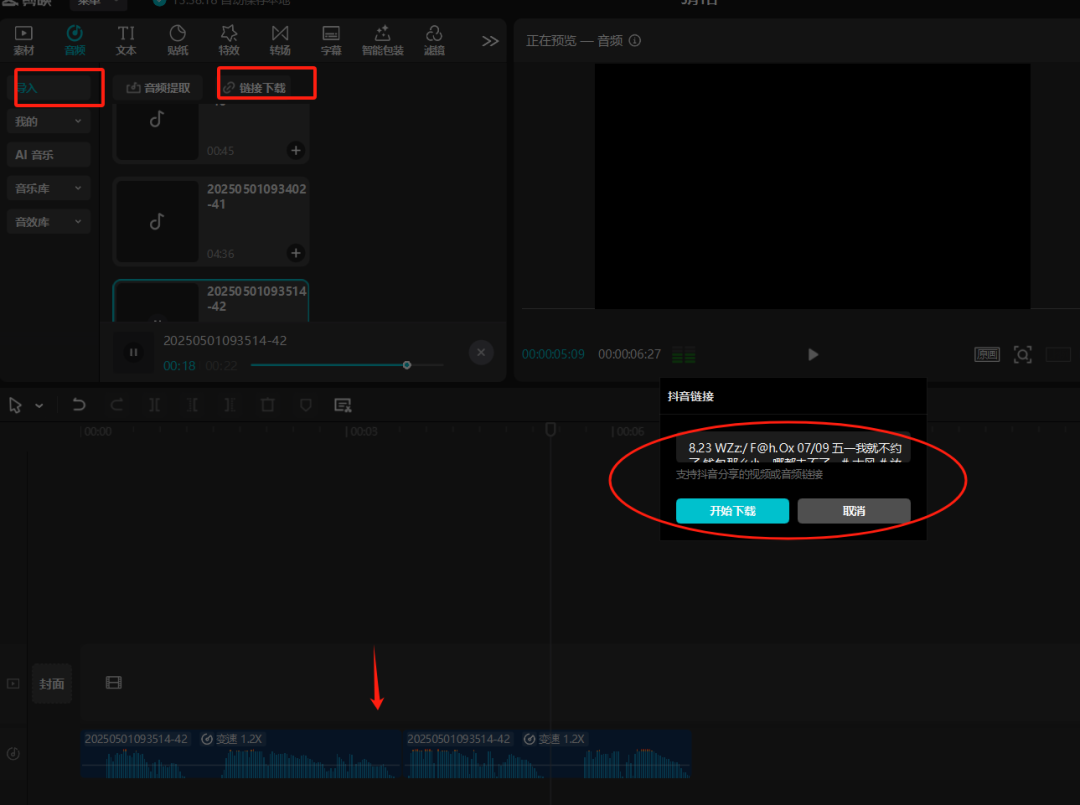The height and width of the screenshot is (805, 1080).
Task: Click the 00:03 mark on timeline ruler
Action: click(x=364, y=432)
